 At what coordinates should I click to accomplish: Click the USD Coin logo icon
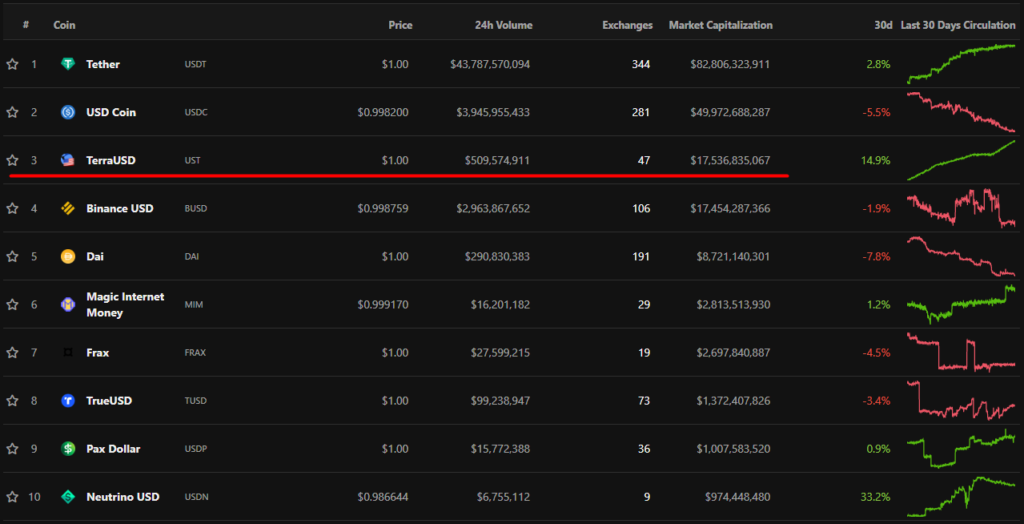coord(68,112)
